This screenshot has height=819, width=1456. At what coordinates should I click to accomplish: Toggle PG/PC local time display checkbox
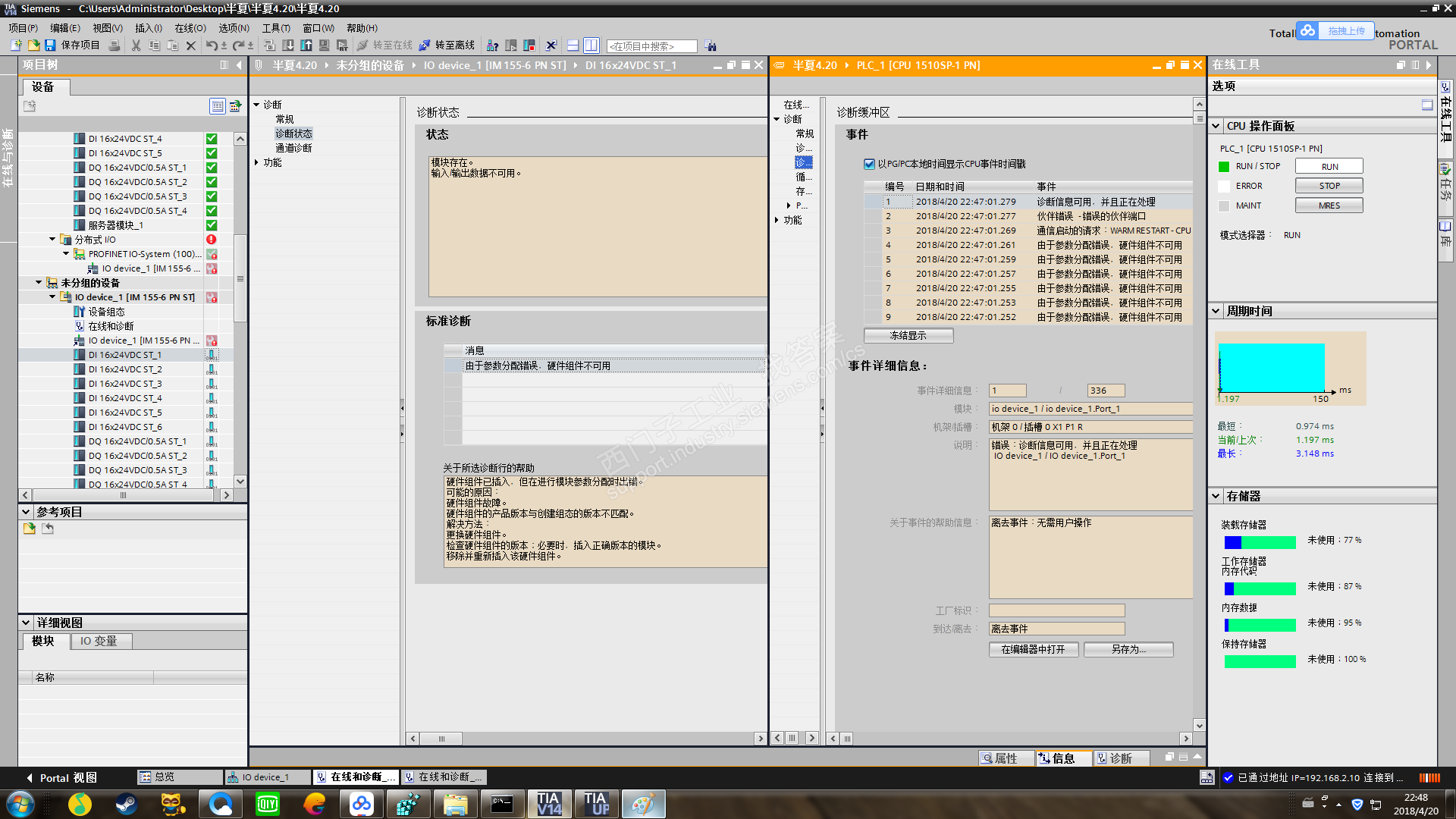pyautogui.click(x=869, y=164)
